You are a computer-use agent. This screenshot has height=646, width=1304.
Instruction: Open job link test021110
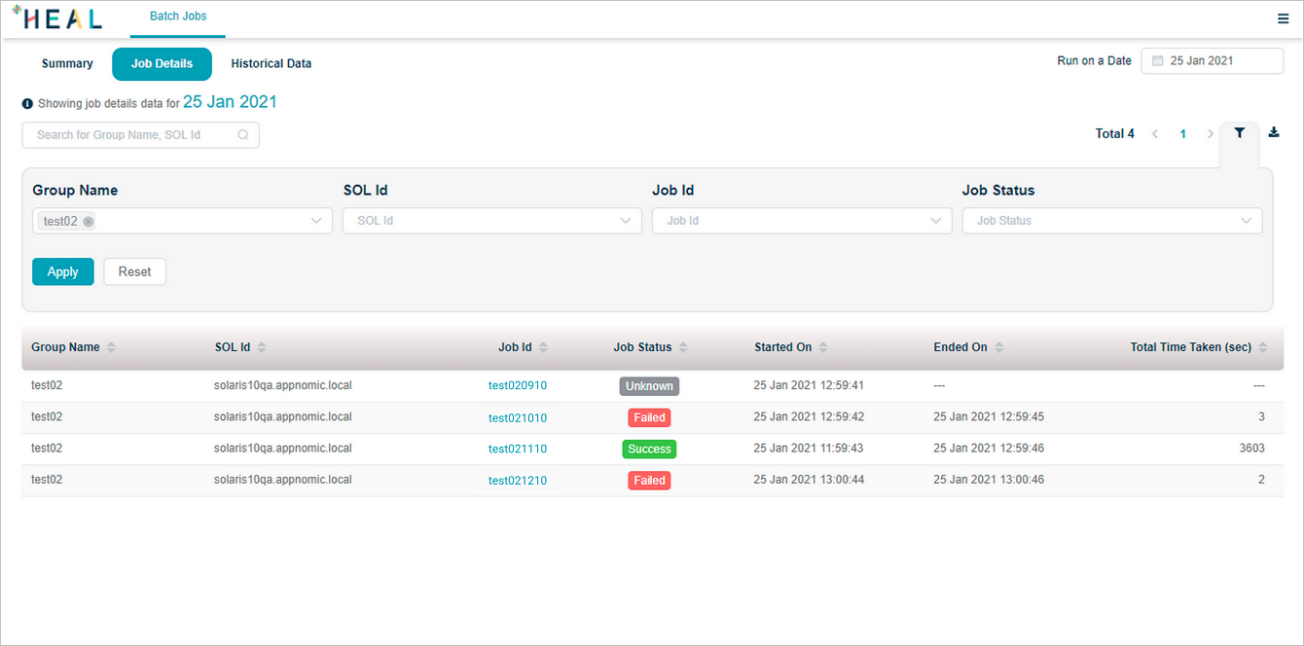click(x=517, y=449)
